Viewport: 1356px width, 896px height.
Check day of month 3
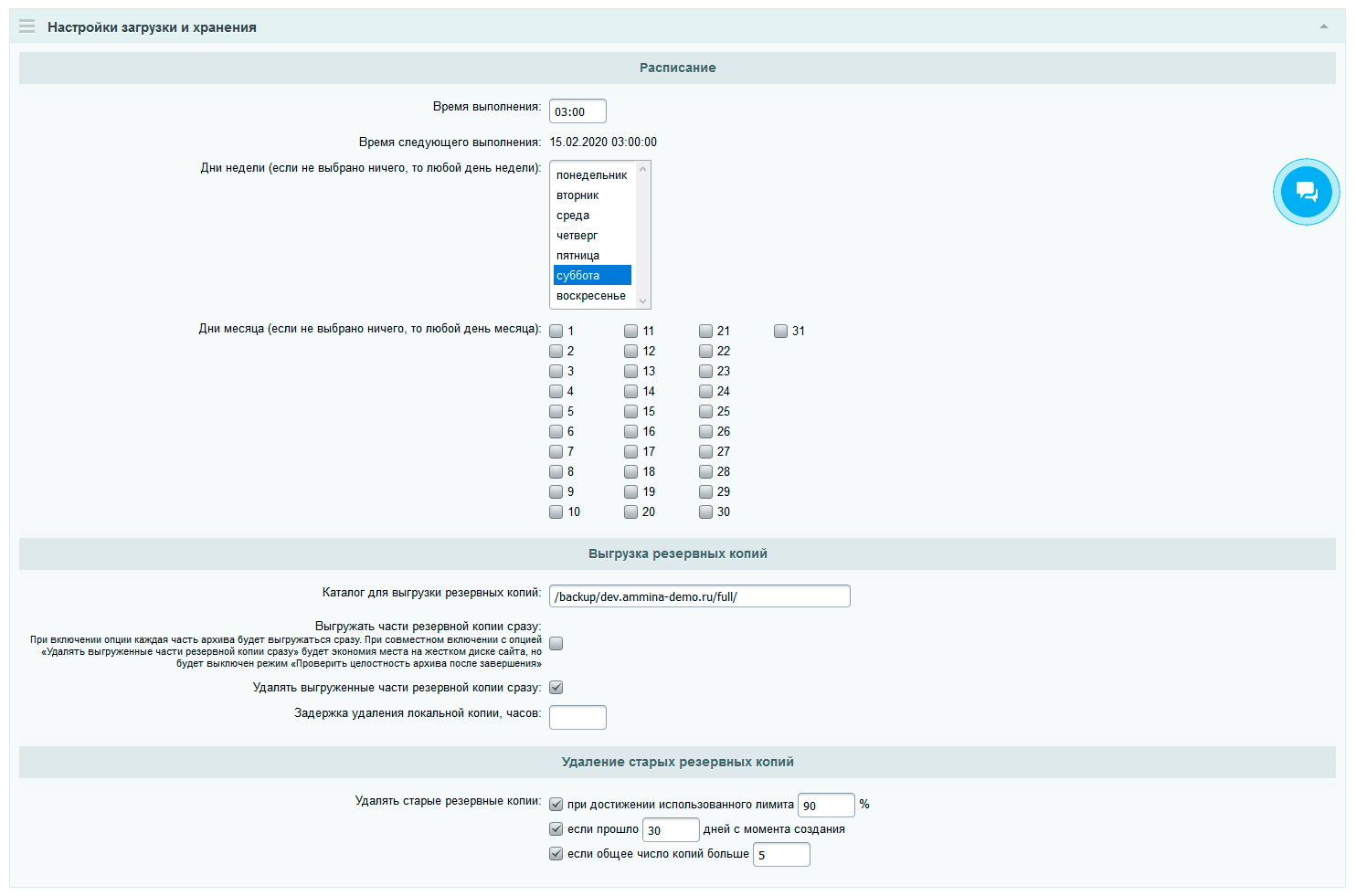(556, 371)
